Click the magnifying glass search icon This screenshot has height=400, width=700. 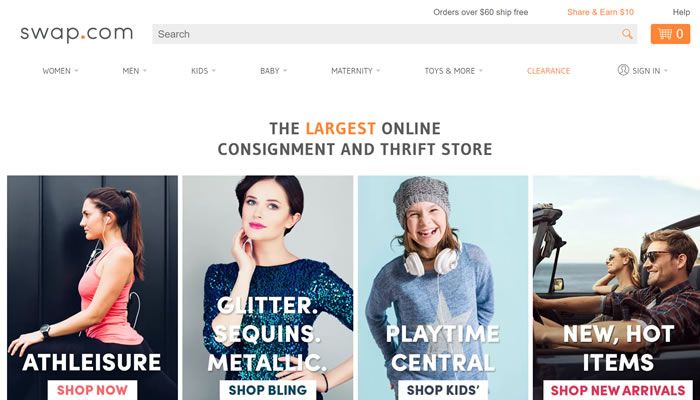click(x=627, y=34)
